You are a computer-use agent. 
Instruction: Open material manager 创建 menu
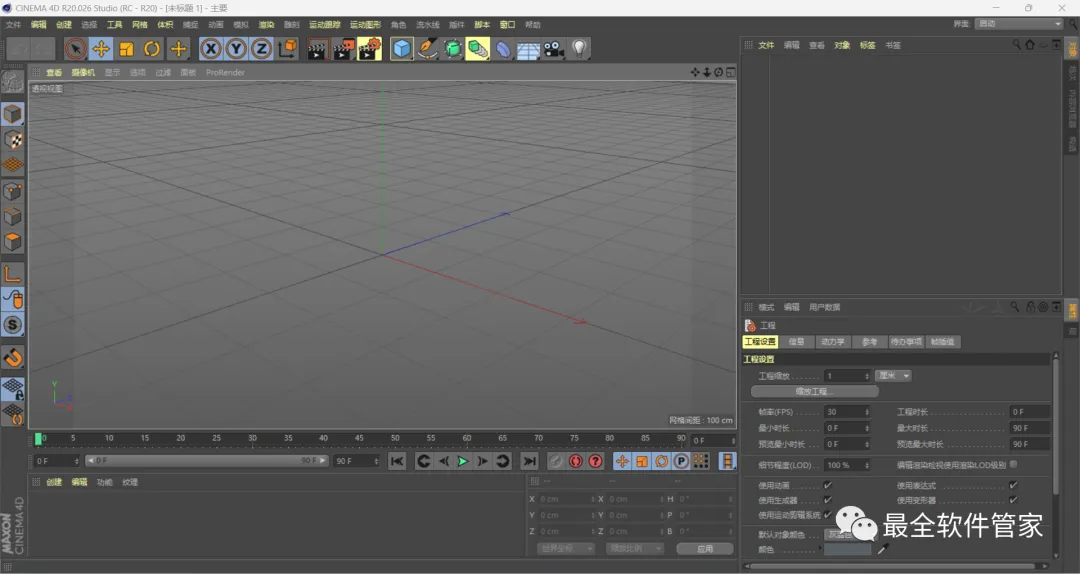coord(54,482)
